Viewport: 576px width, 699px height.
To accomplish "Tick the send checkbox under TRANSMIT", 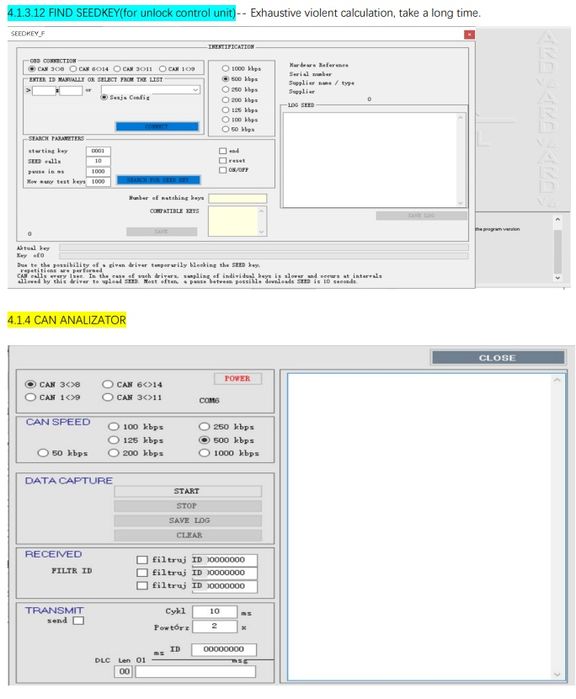I will coord(78,621).
